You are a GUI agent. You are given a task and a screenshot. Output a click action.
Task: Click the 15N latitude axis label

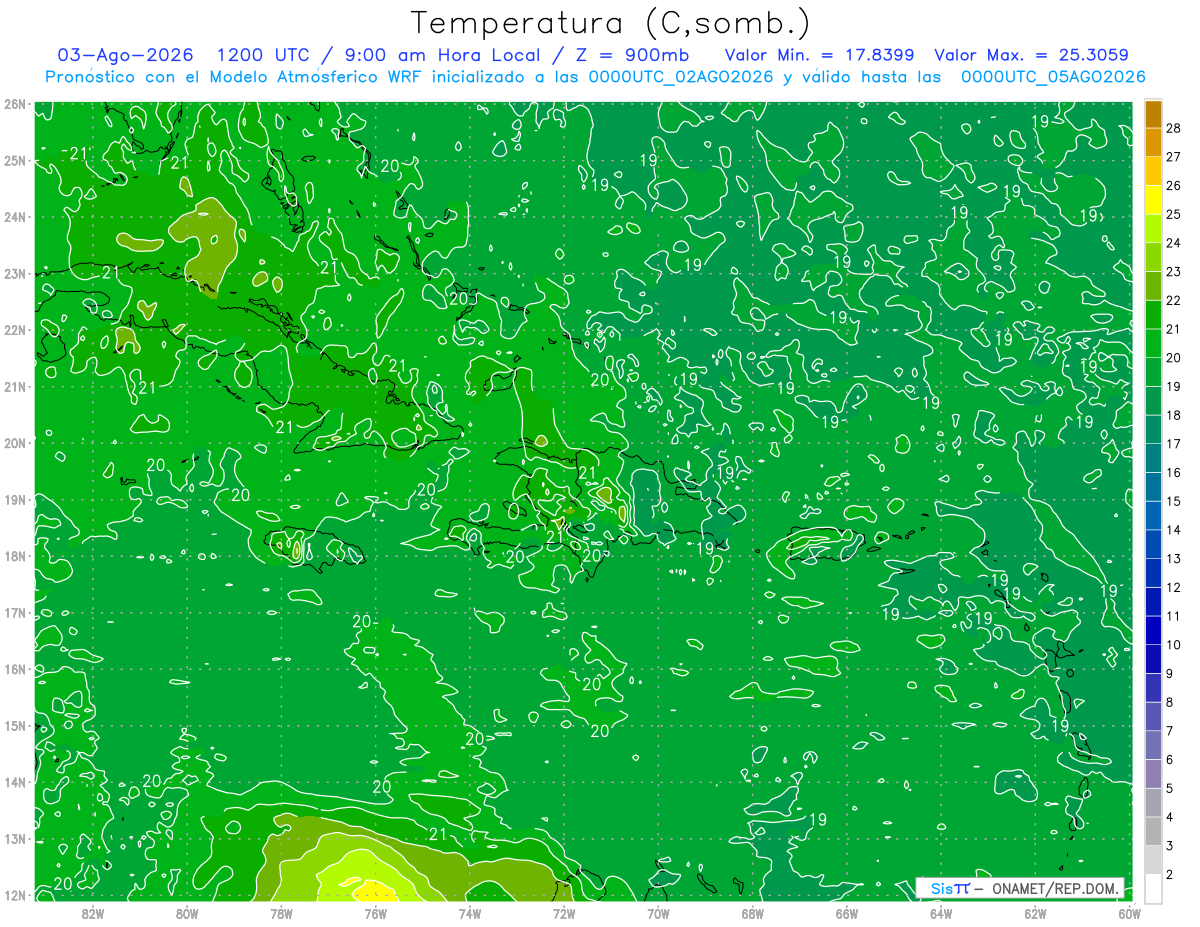(14, 725)
